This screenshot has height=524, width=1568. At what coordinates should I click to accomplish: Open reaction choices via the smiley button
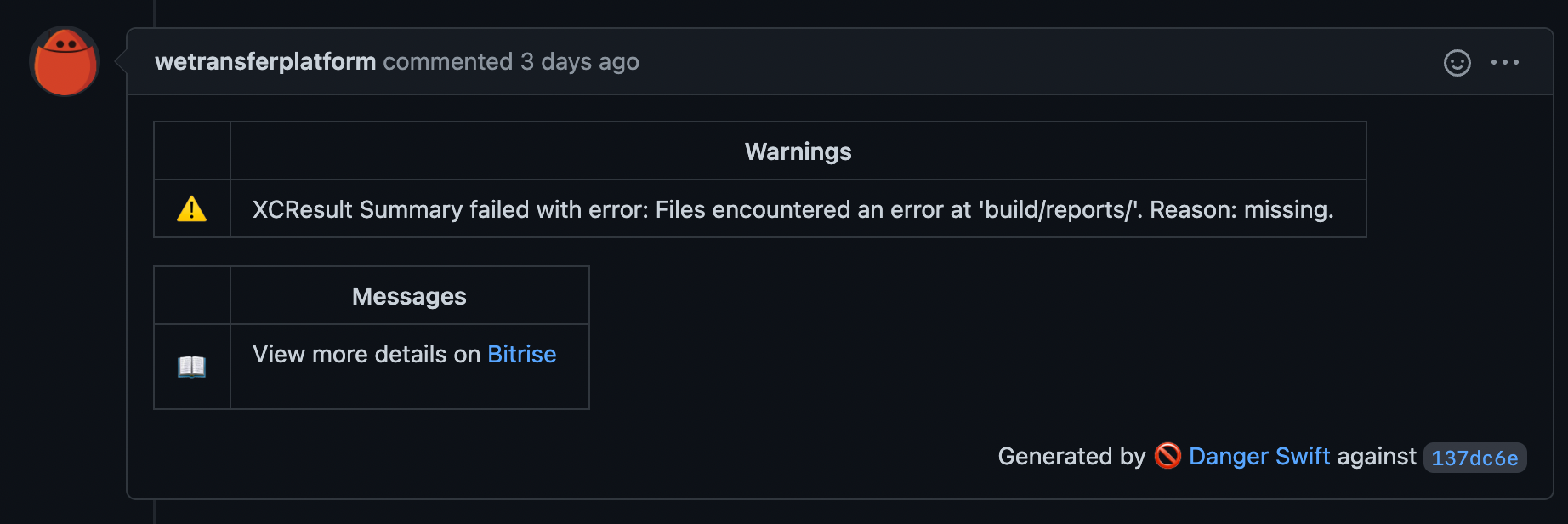click(1457, 62)
